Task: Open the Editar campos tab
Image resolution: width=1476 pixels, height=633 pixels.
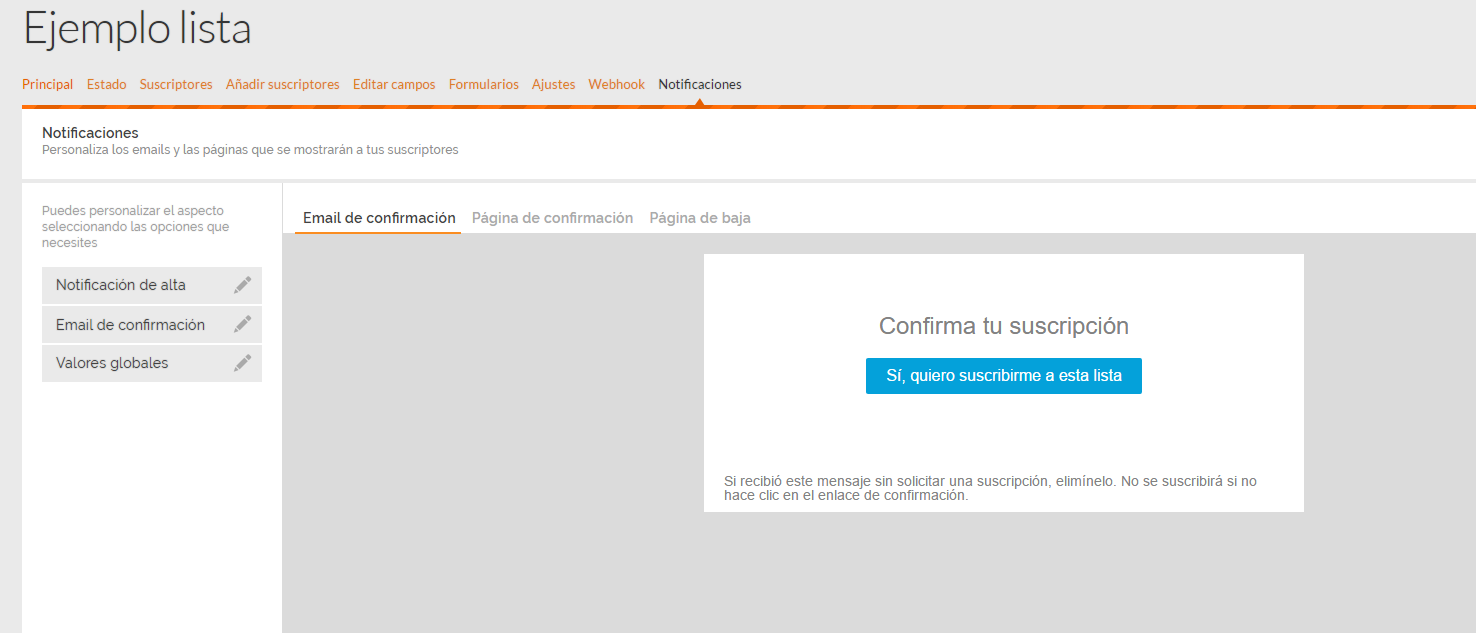Action: coord(394,85)
